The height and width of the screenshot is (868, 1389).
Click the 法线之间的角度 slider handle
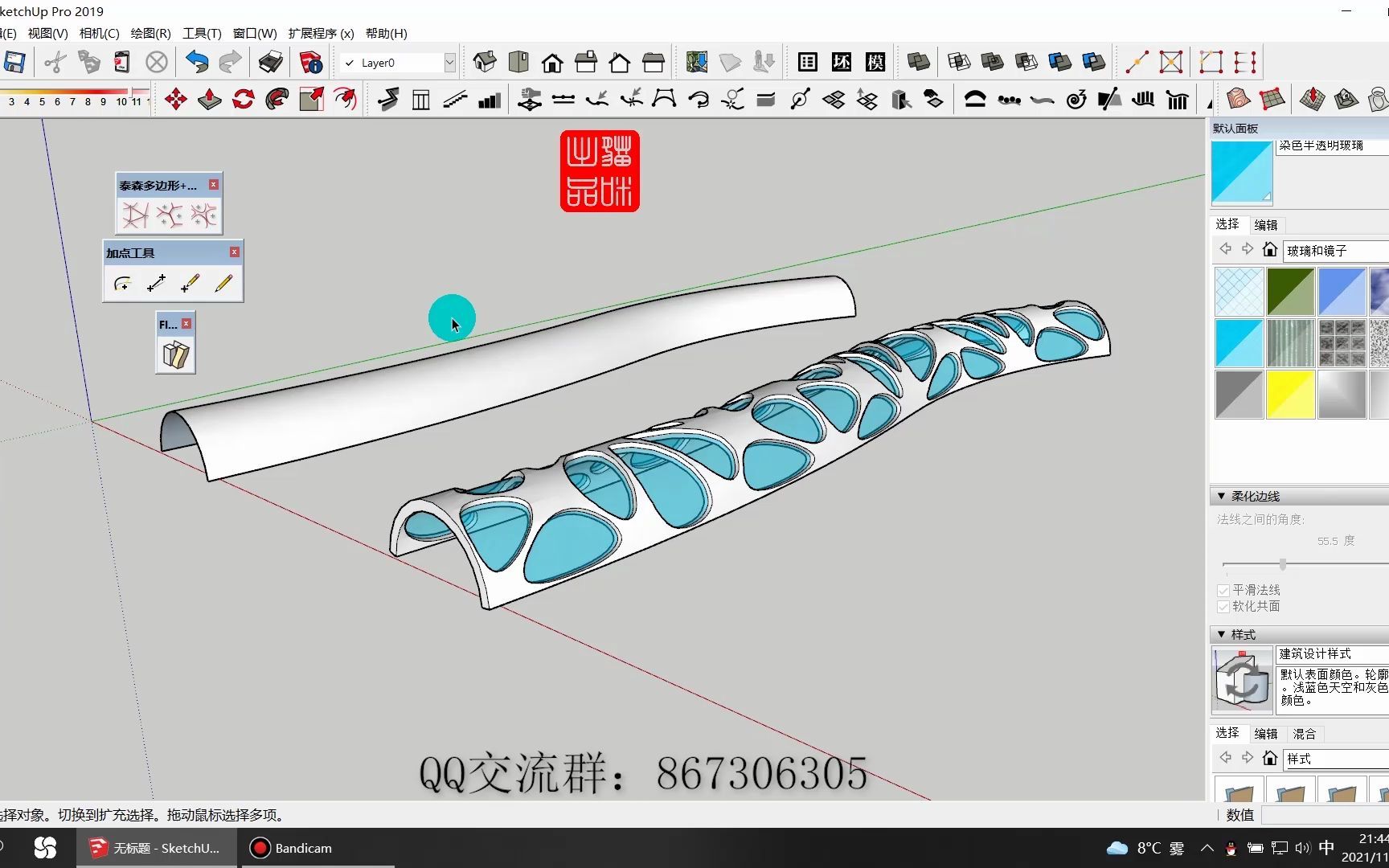[x=1283, y=564]
